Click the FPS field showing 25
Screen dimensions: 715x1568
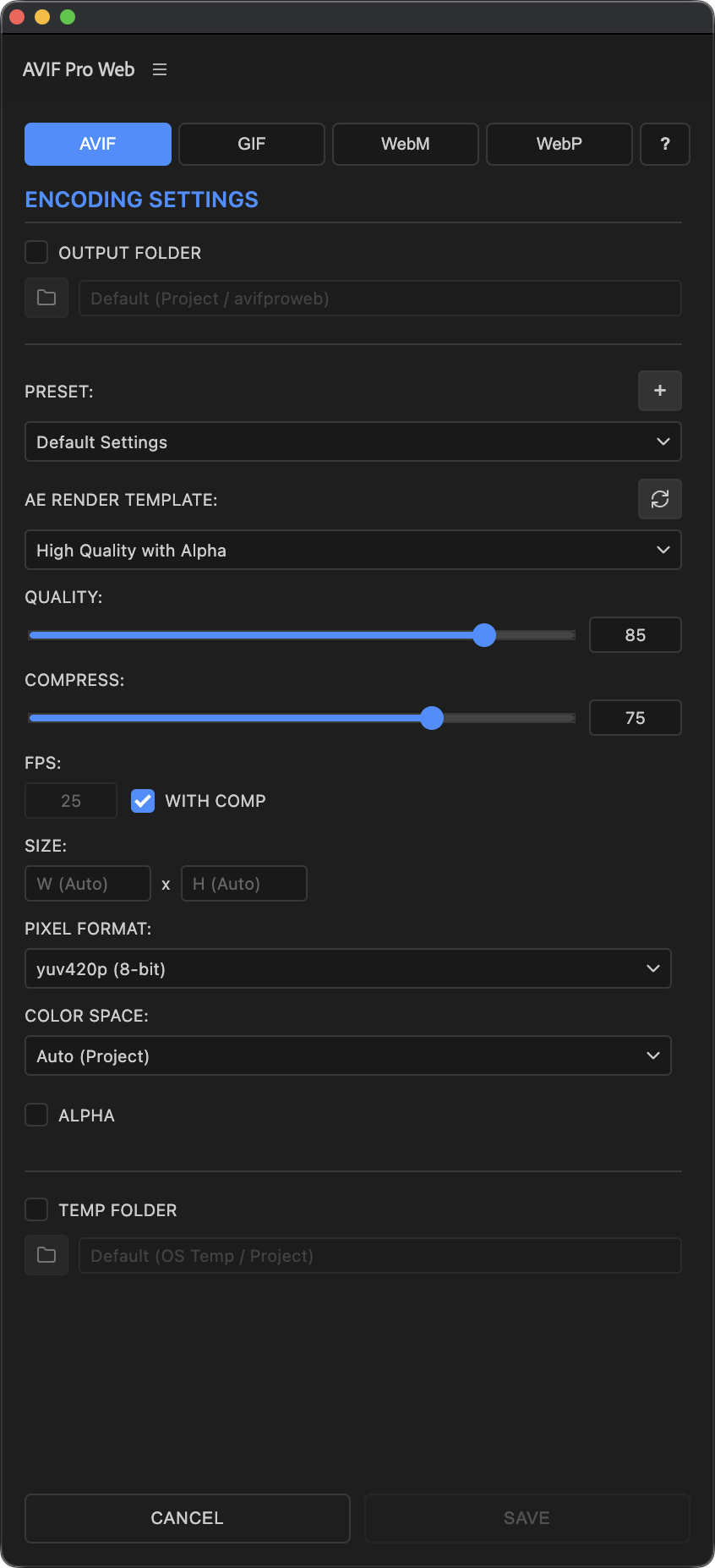coord(71,800)
